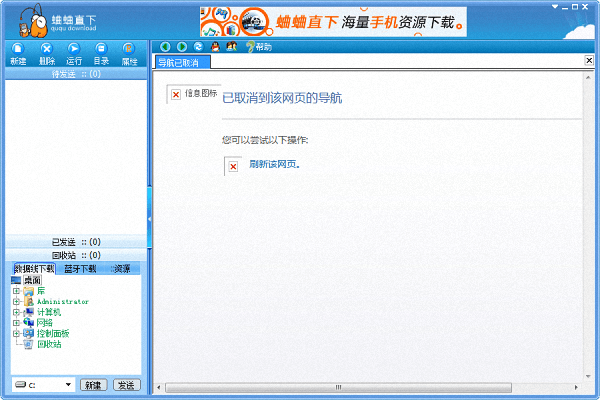The image size is (600, 400).
Task: Expand the 网络 tree node
Action: pyautogui.click(x=16, y=323)
